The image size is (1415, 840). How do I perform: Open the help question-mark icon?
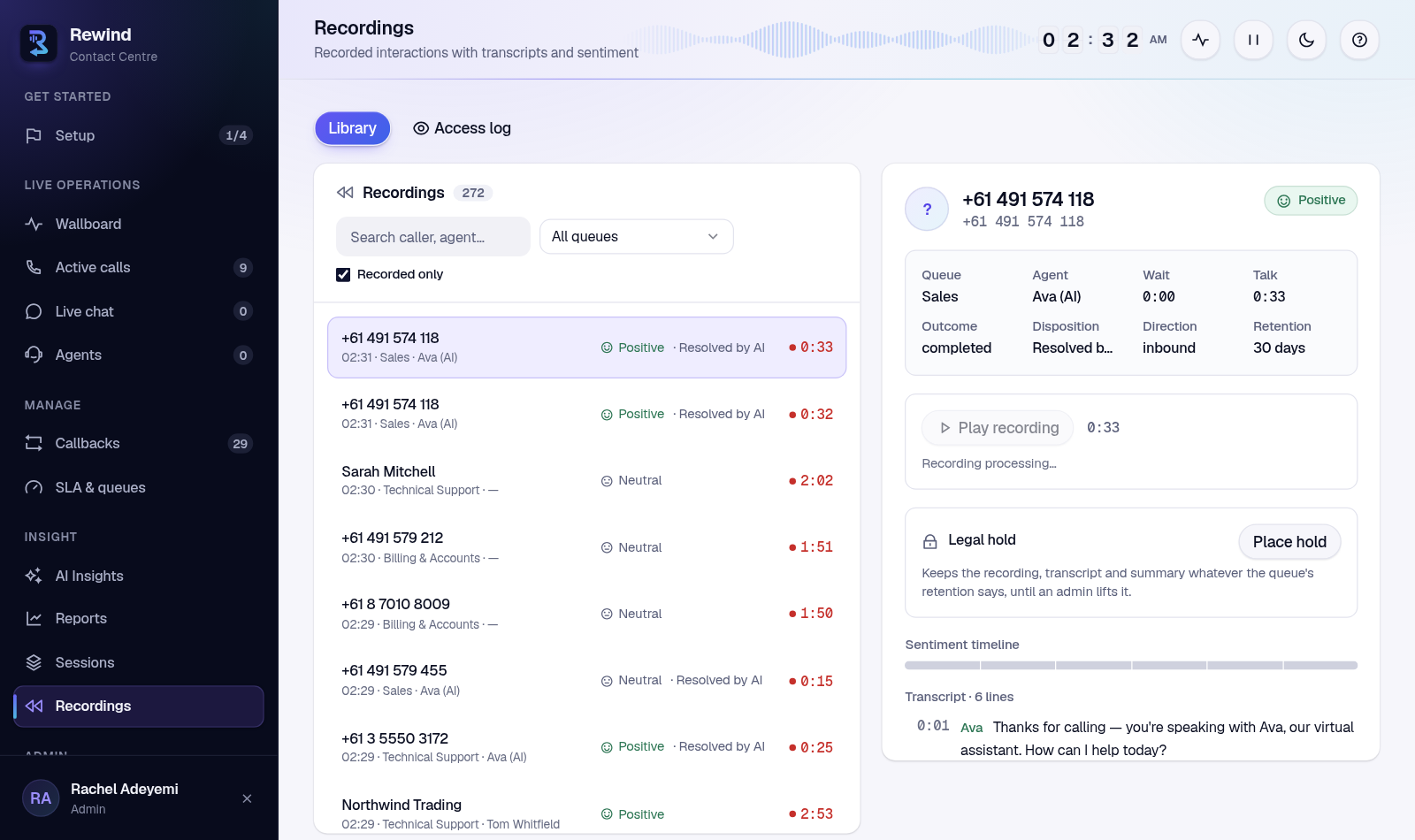pyautogui.click(x=1359, y=40)
